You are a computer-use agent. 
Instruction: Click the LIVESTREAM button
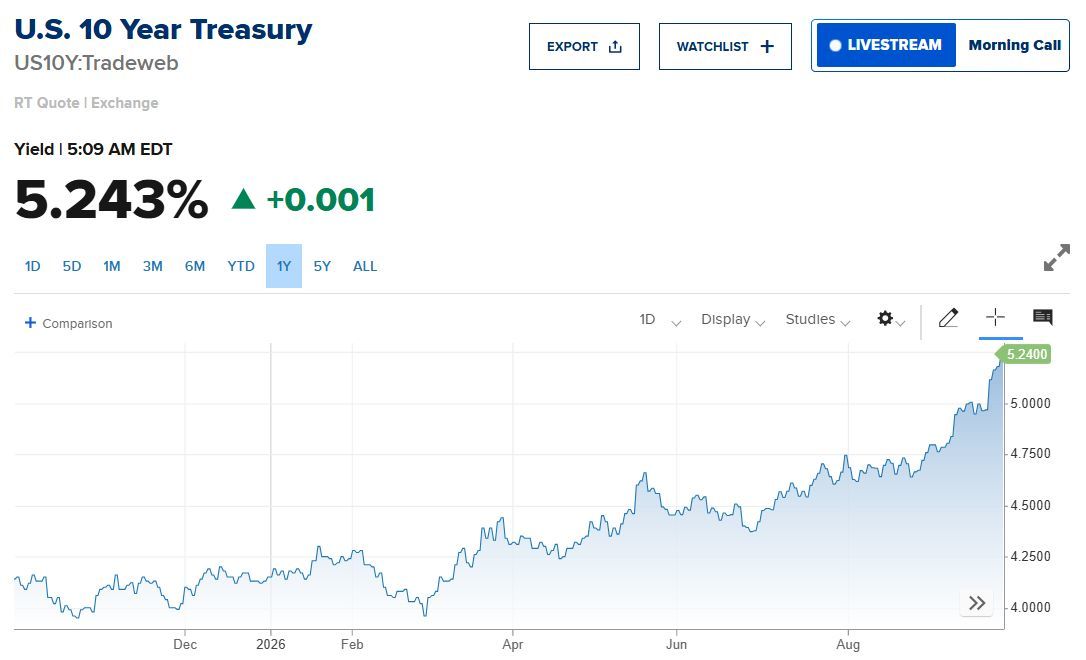[x=886, y=45]
